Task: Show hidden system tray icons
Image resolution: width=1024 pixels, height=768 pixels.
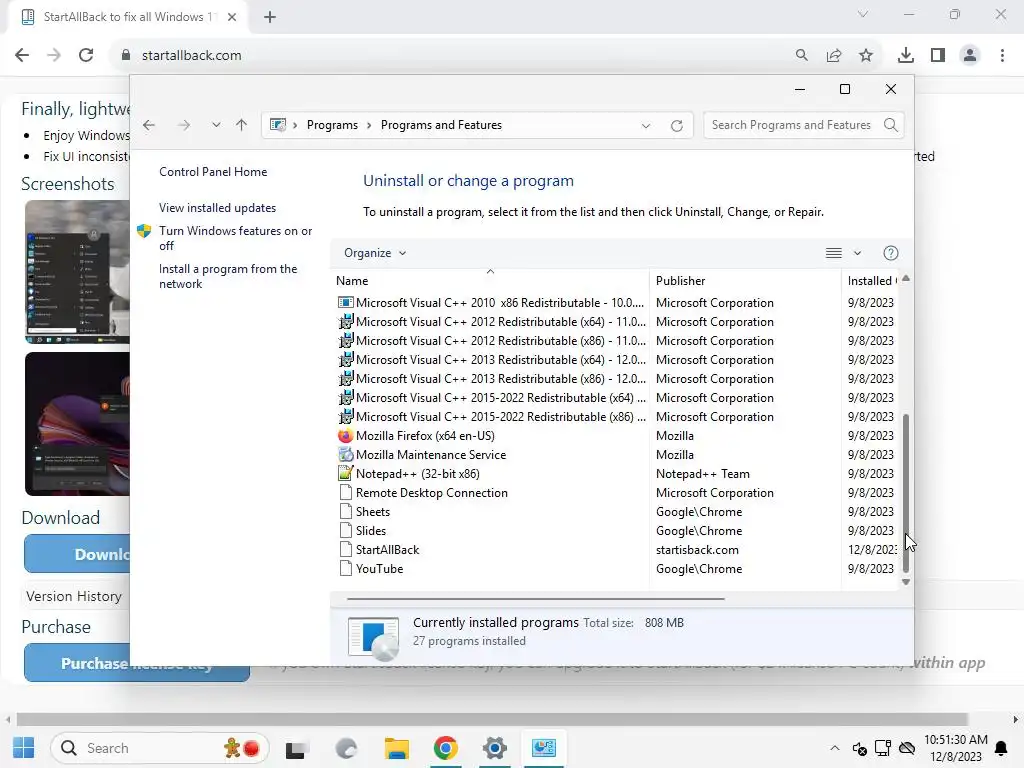Action: pos(835,748)
